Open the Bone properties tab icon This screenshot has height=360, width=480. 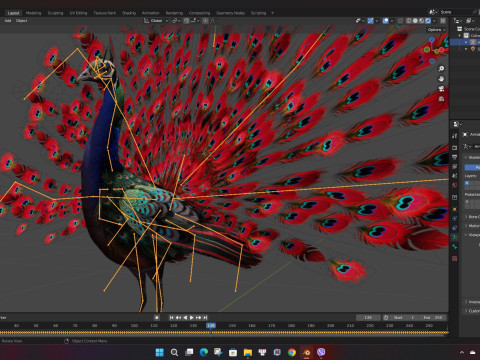pyautogui.click(x=454, y=247)
